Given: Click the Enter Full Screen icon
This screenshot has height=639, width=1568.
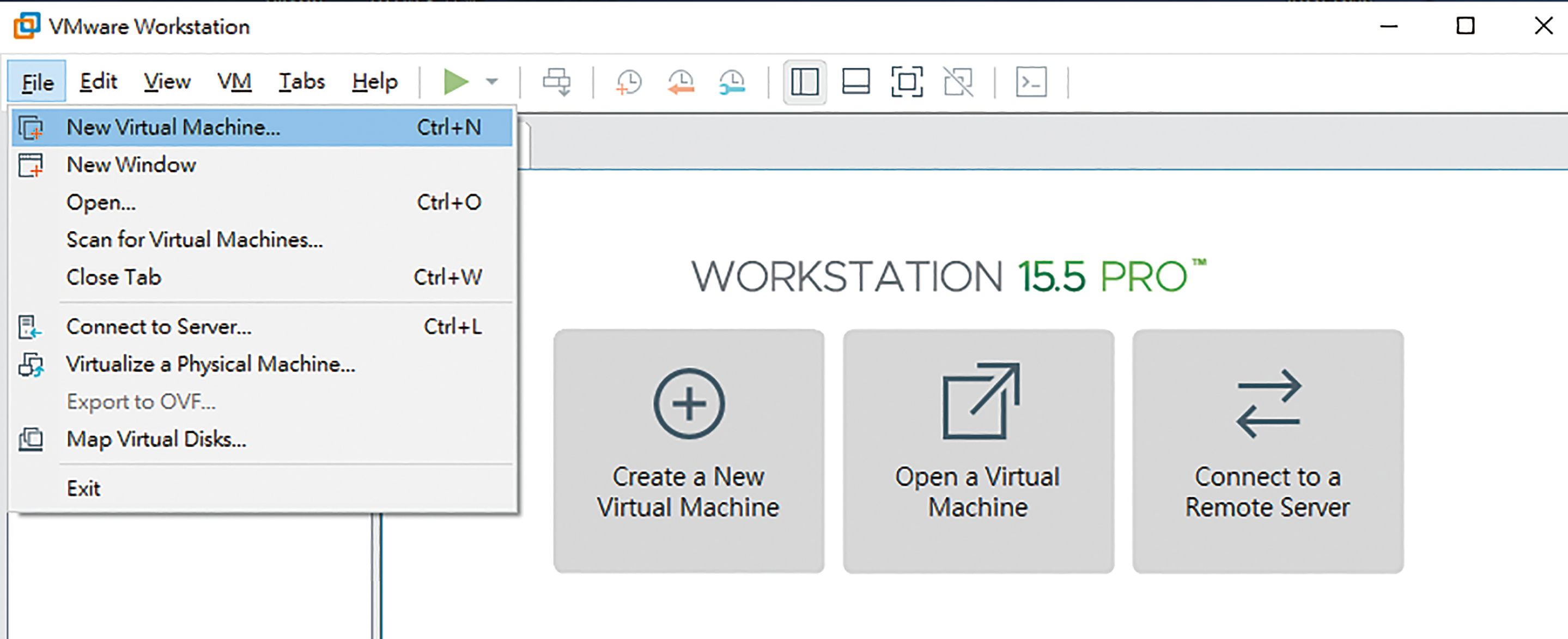Looking at the screenshot, I should pyautogui.click(x=907, y=82).
